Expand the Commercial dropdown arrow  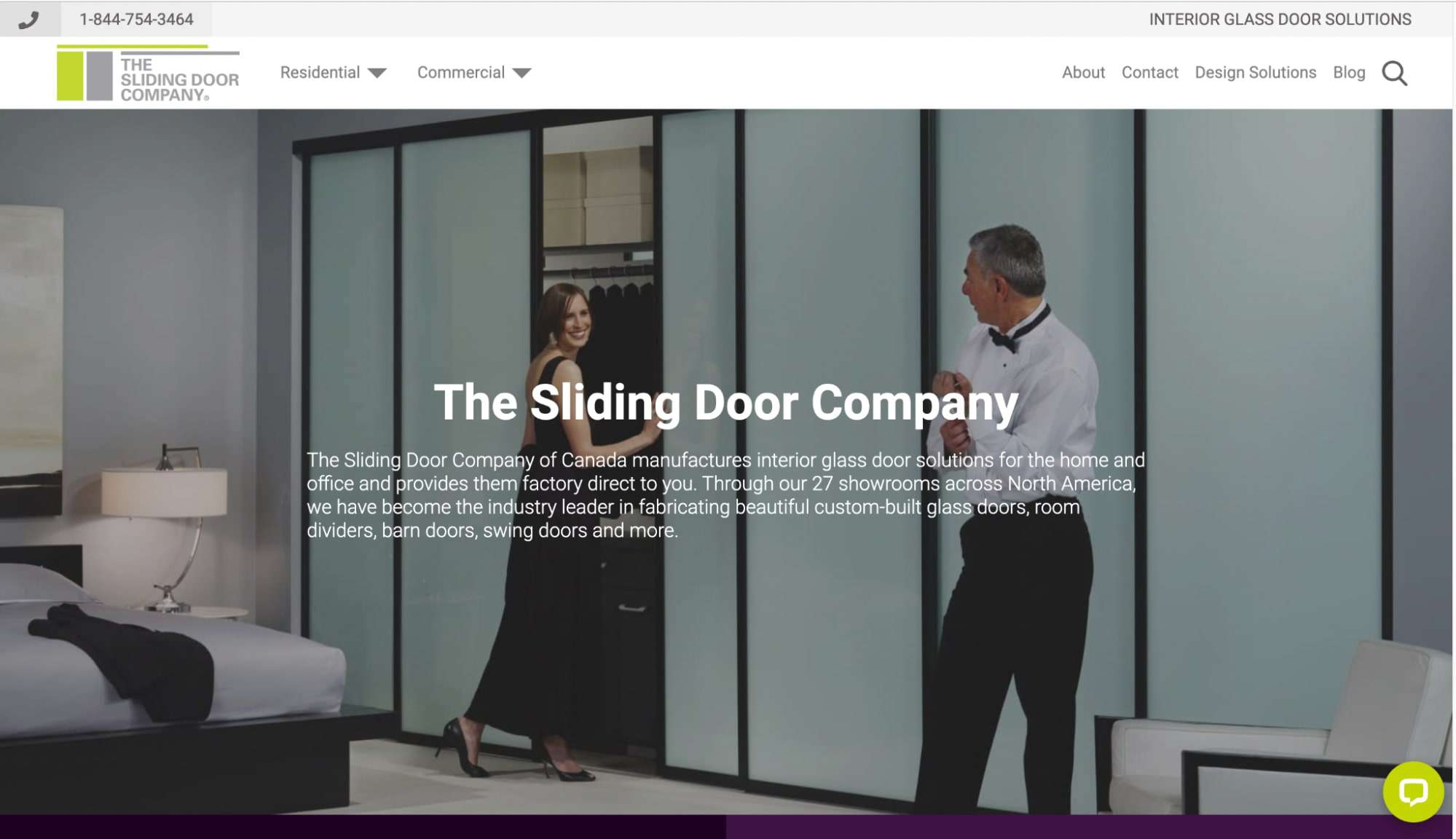click(522, 73)
